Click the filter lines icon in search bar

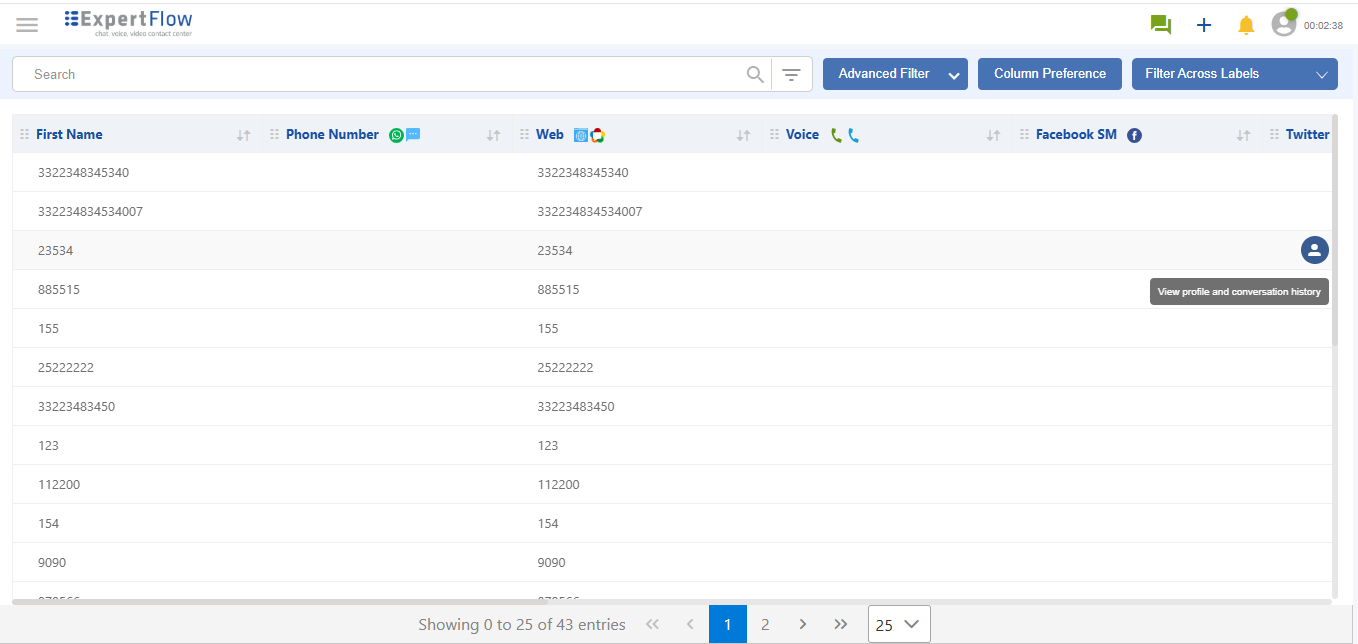pos(791,74)
